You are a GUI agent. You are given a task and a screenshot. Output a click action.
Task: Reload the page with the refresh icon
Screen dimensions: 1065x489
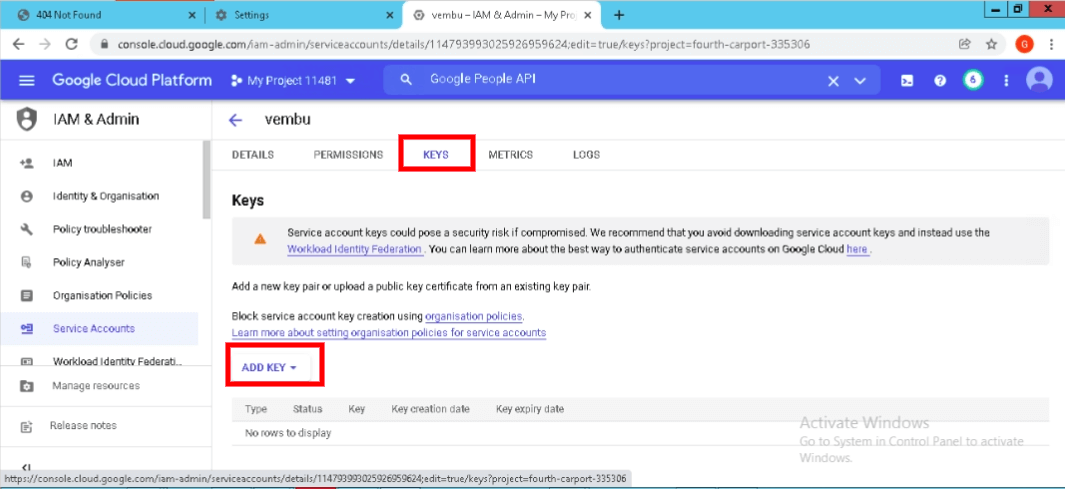click(x=71, y=44)
